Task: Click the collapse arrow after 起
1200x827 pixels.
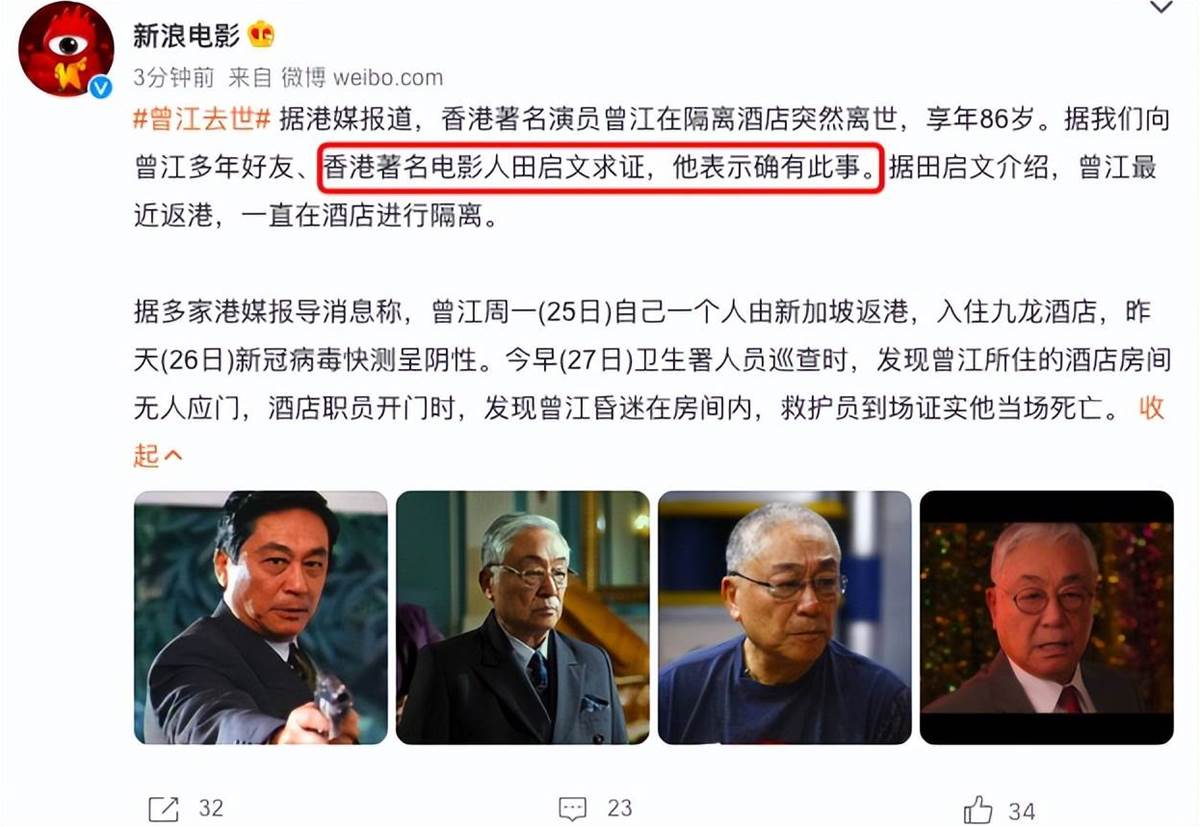Action: coord(172,456)
